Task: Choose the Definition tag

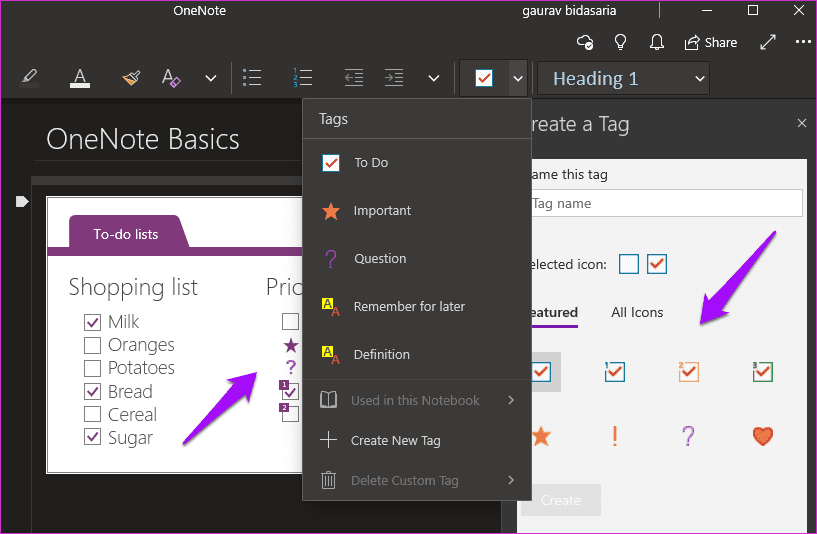Action: point(417,354)
